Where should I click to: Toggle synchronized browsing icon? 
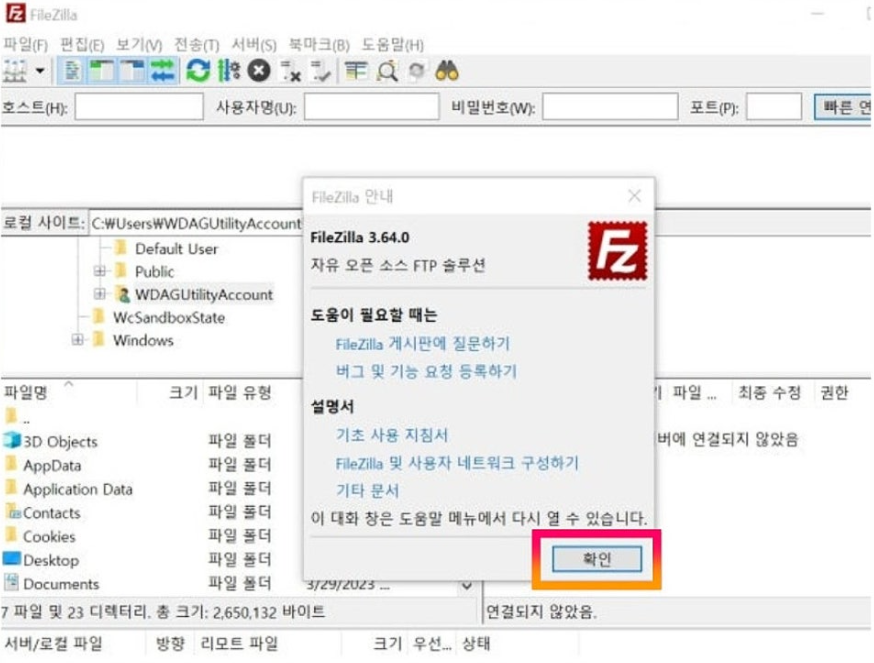417,71
